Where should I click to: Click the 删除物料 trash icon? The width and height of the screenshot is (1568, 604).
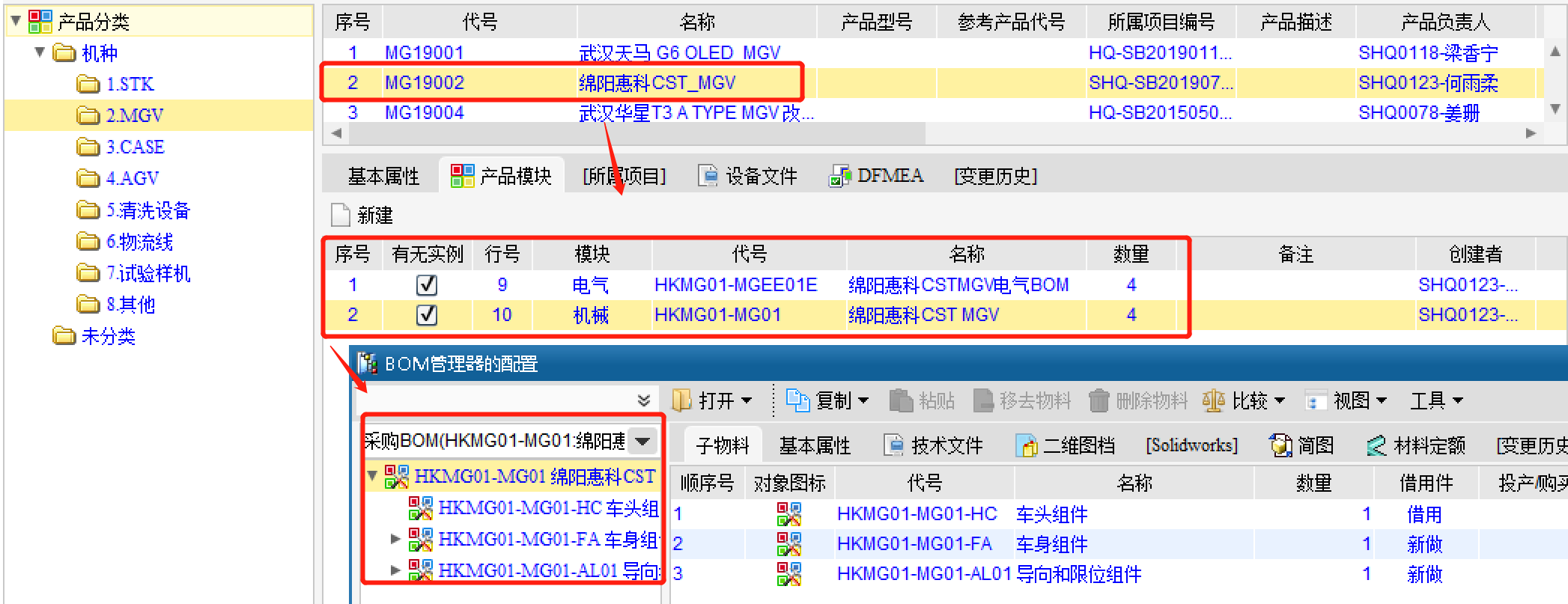point(1098,400)
